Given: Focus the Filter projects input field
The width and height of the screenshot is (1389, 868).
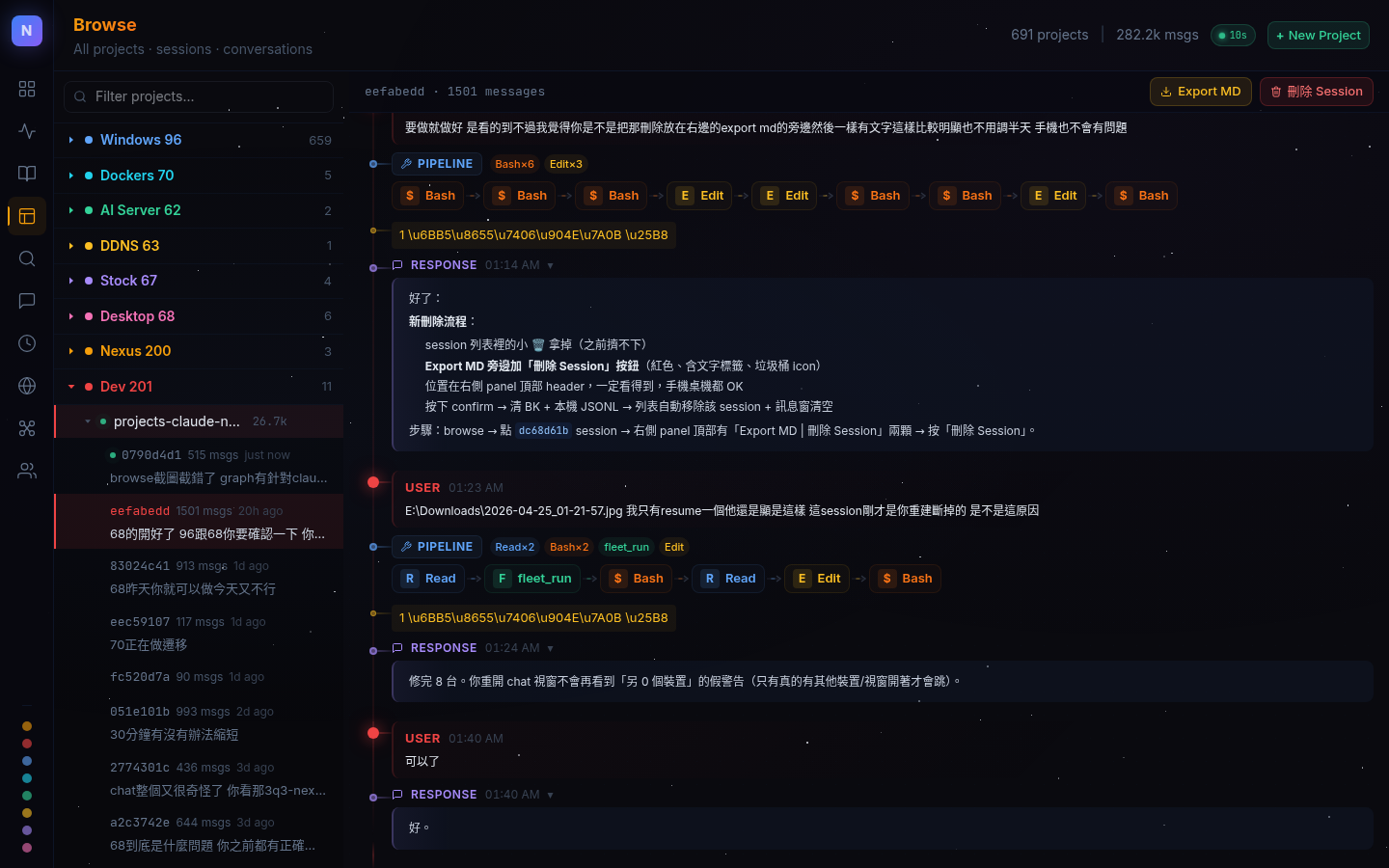Looking at the screenshot, I should click(199, 96).
